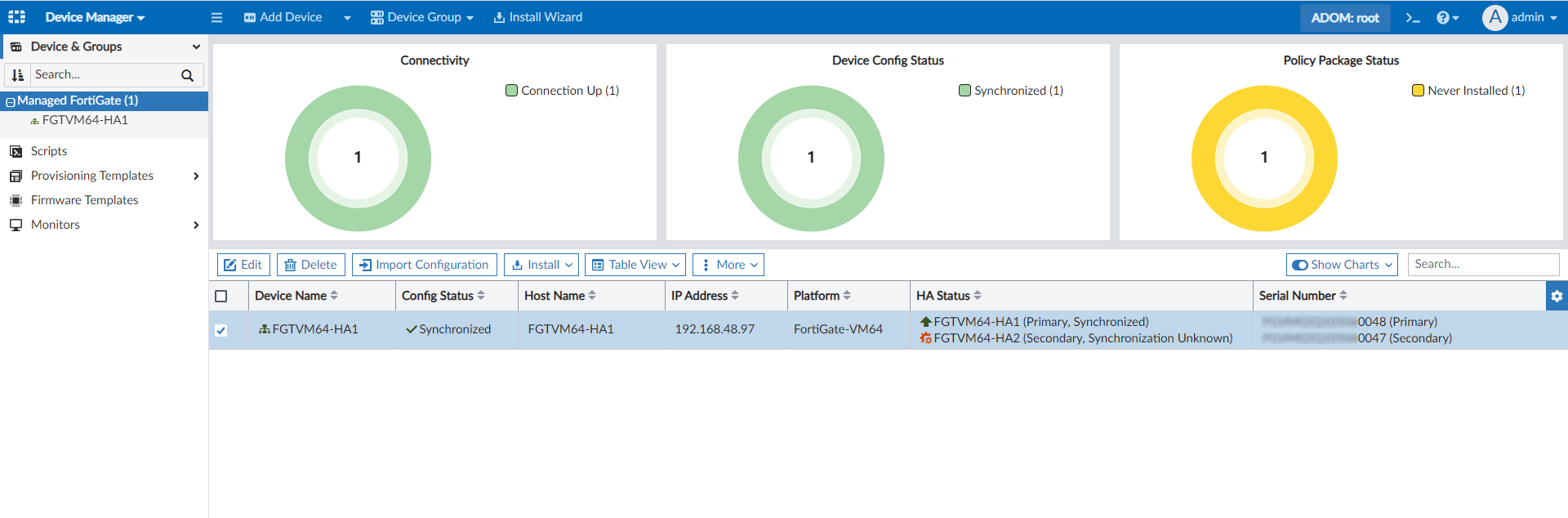1568x518 pixels.
Task: Focus the device table search field
Action: [1483, 265]
